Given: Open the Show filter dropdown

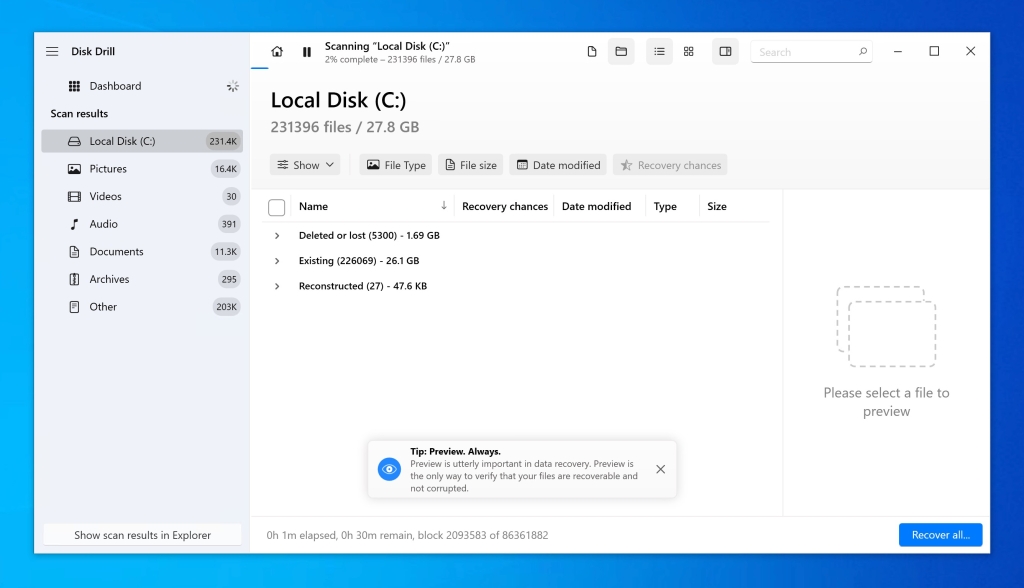Looking at the screenshot, I should tap(304, 164).
